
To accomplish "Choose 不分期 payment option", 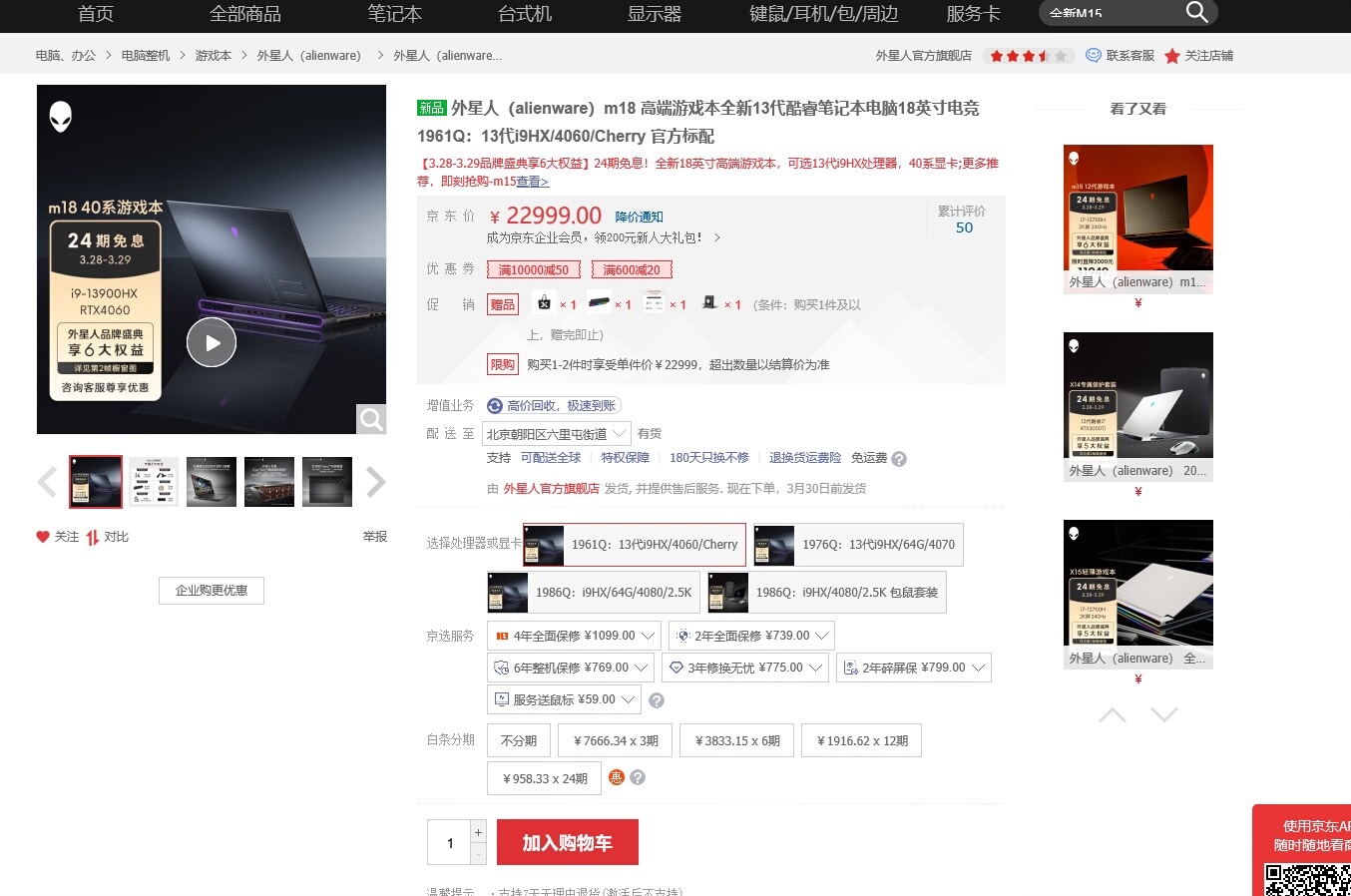I will click(519, 741).
